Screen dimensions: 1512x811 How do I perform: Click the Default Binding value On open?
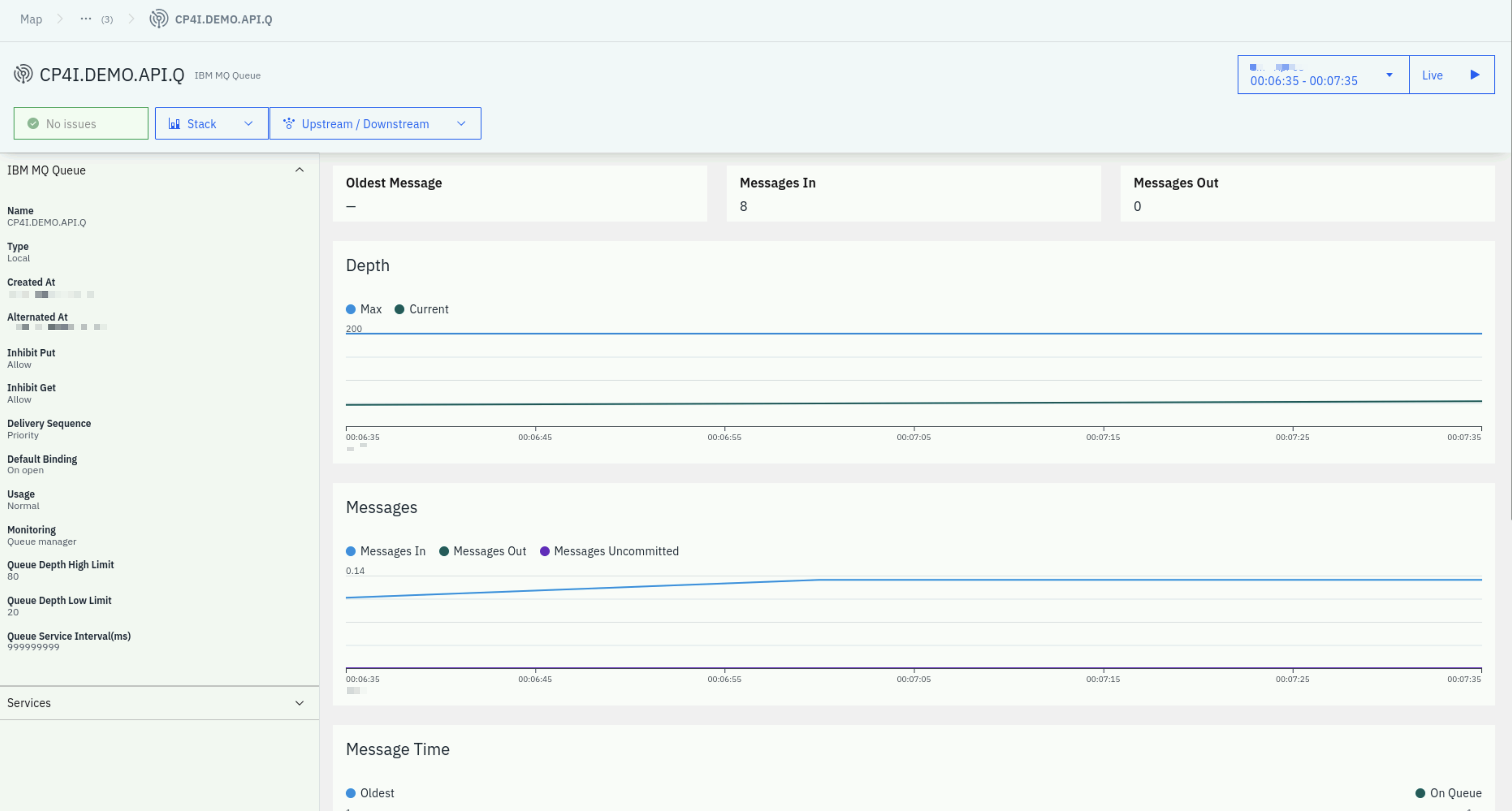(25, 470)
